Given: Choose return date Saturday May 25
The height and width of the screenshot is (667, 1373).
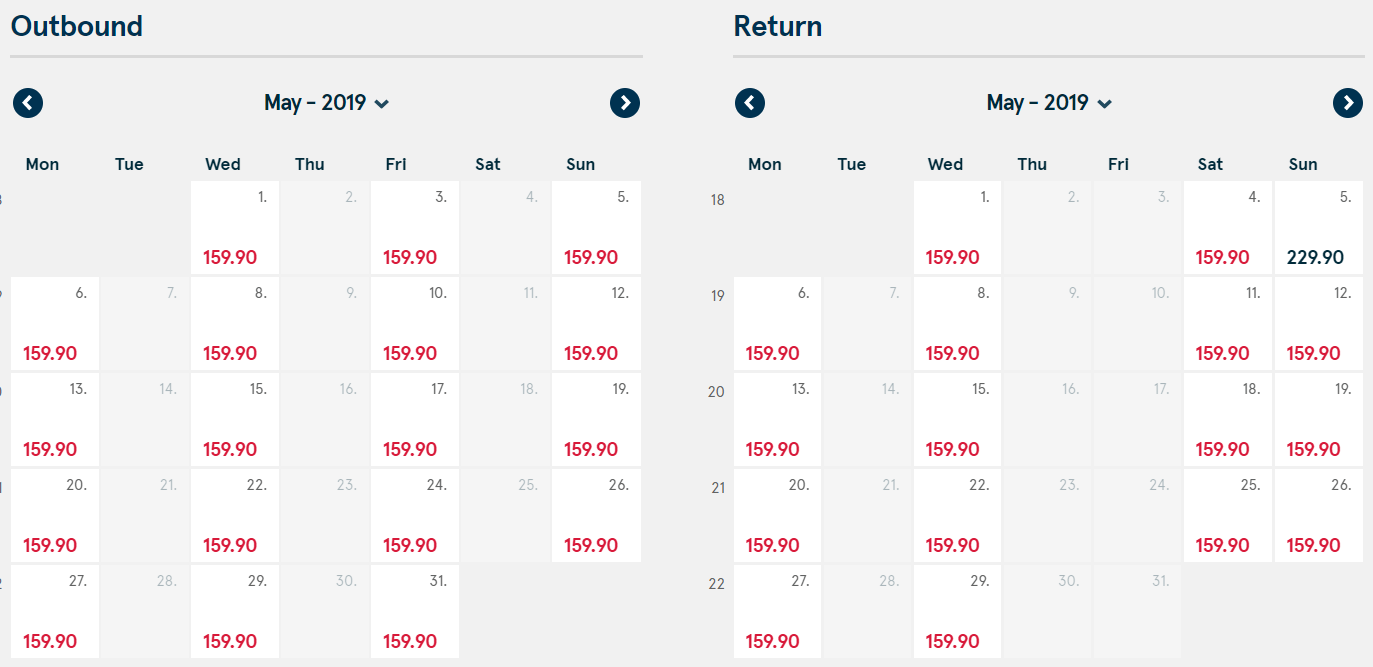Looking at the screenshot, I should (x=1228, y=515).
